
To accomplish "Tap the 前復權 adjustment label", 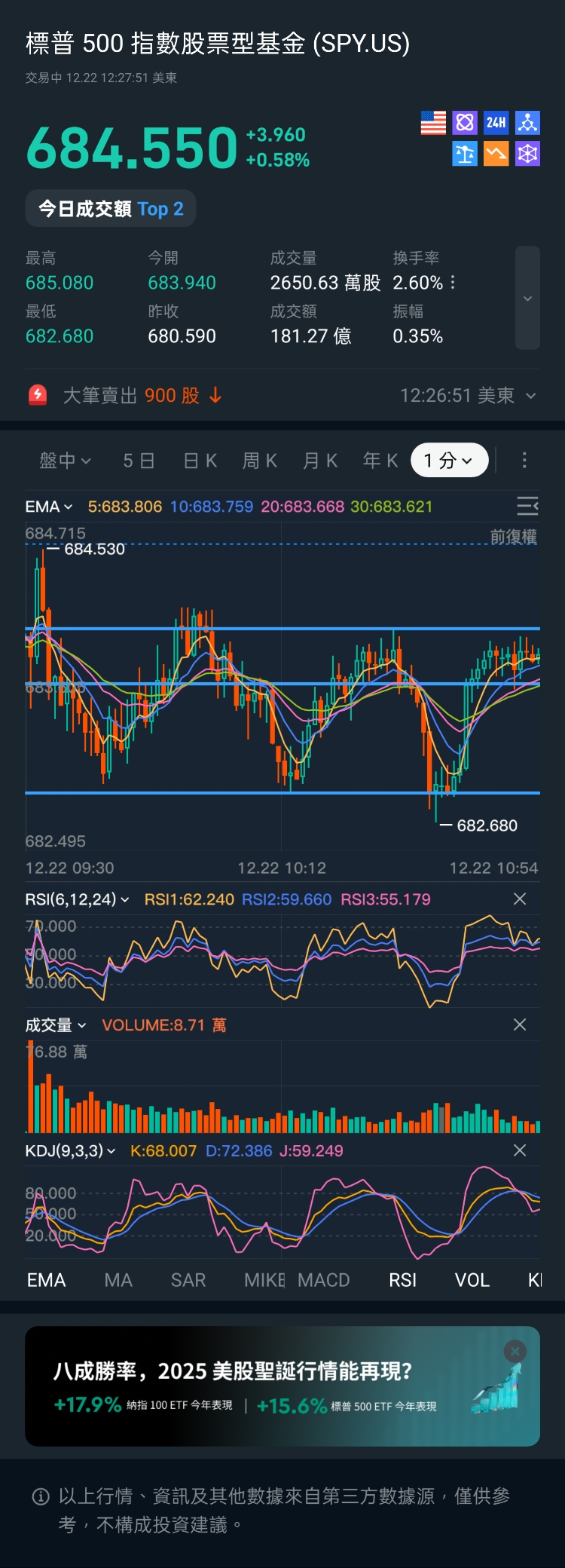I will point(513,537).
